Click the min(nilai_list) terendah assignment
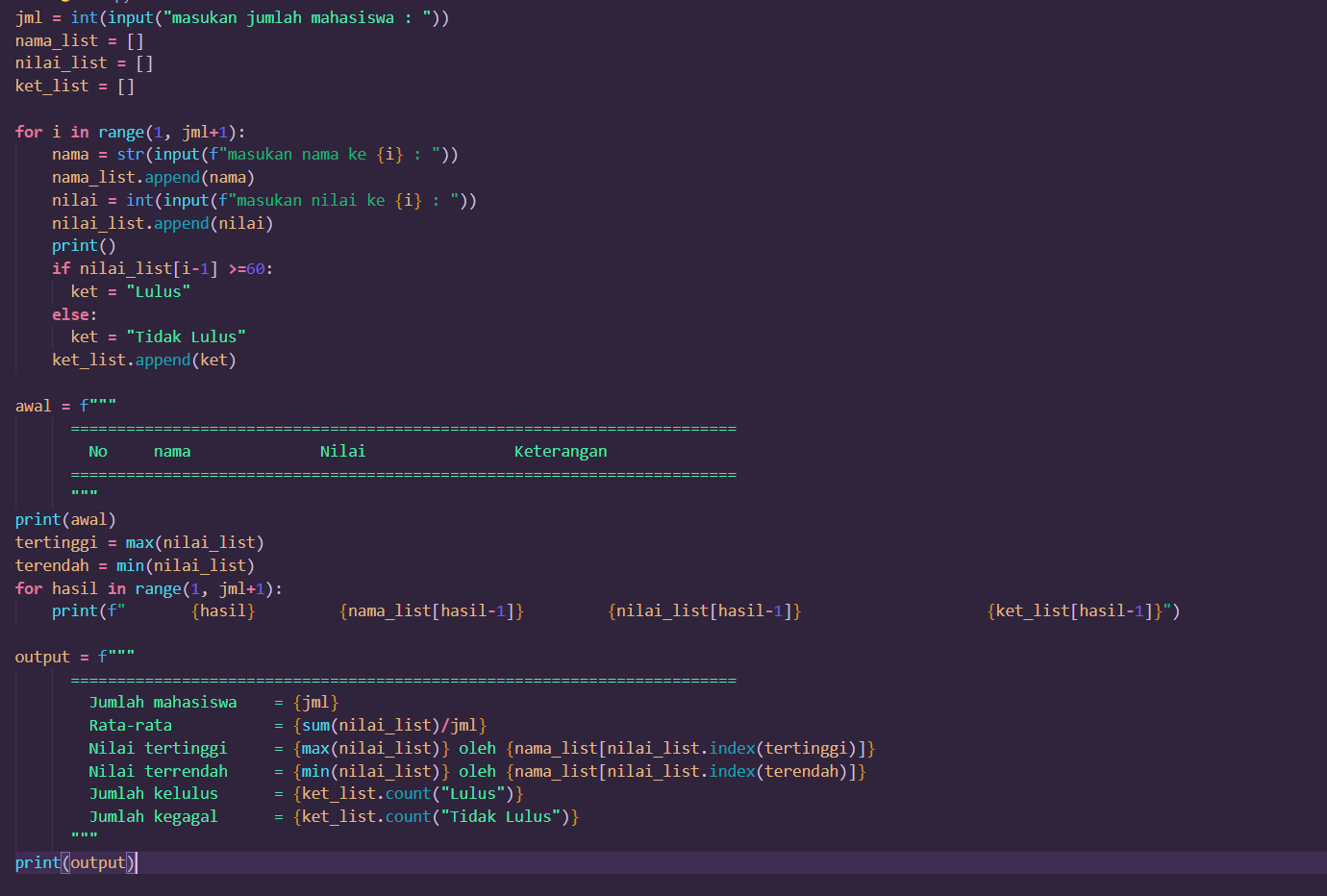The height and width of the screenshot is (896, 1327). (x=178, y=564)
